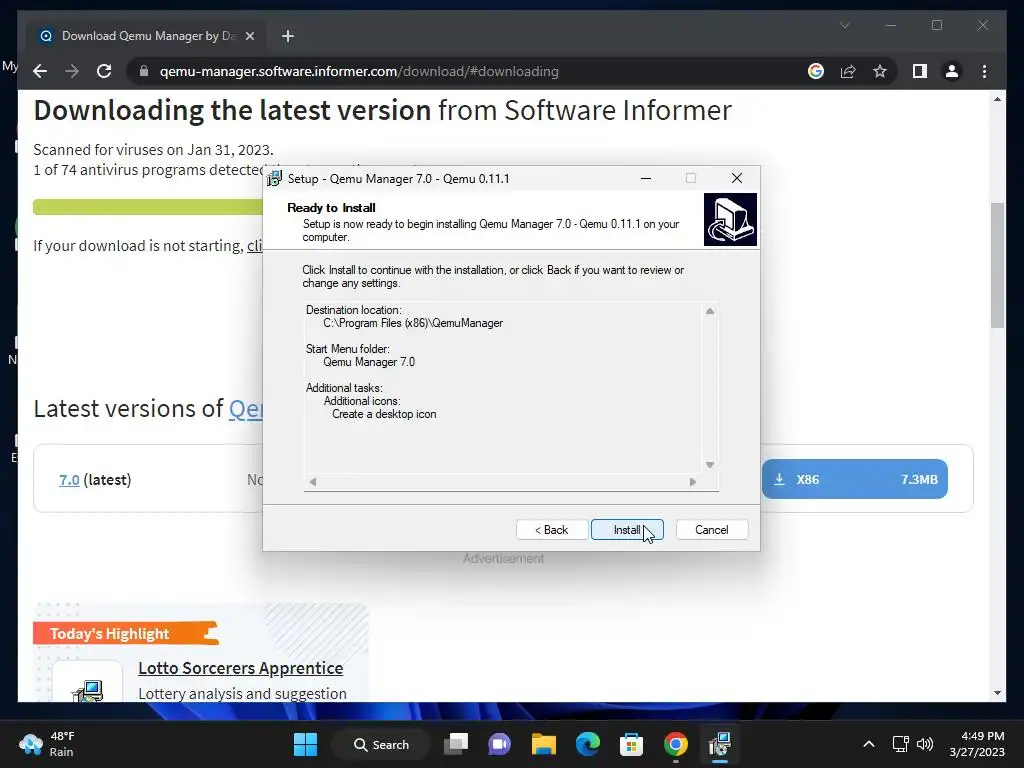Click the download progress bar
Image resolution: width=1024 pixels, height=768 pixels.
tap(148, 207)
